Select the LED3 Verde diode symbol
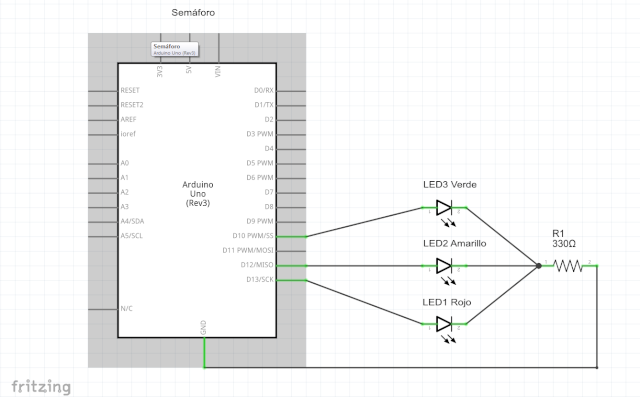Image resolution: width=640 pixels, height=397 pixels. (x=444, y=208)
